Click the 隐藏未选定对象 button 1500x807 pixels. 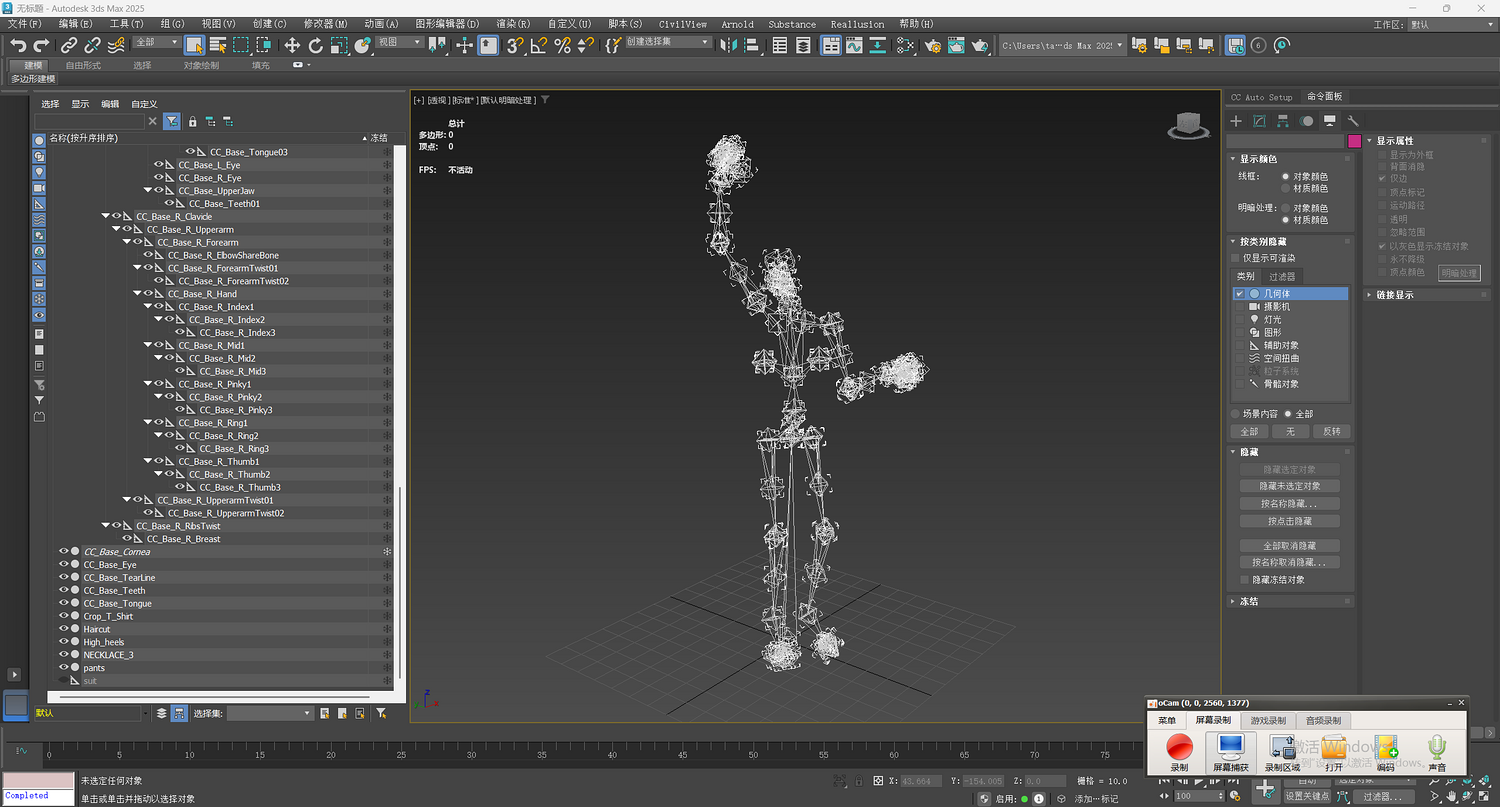point(1290,486)
